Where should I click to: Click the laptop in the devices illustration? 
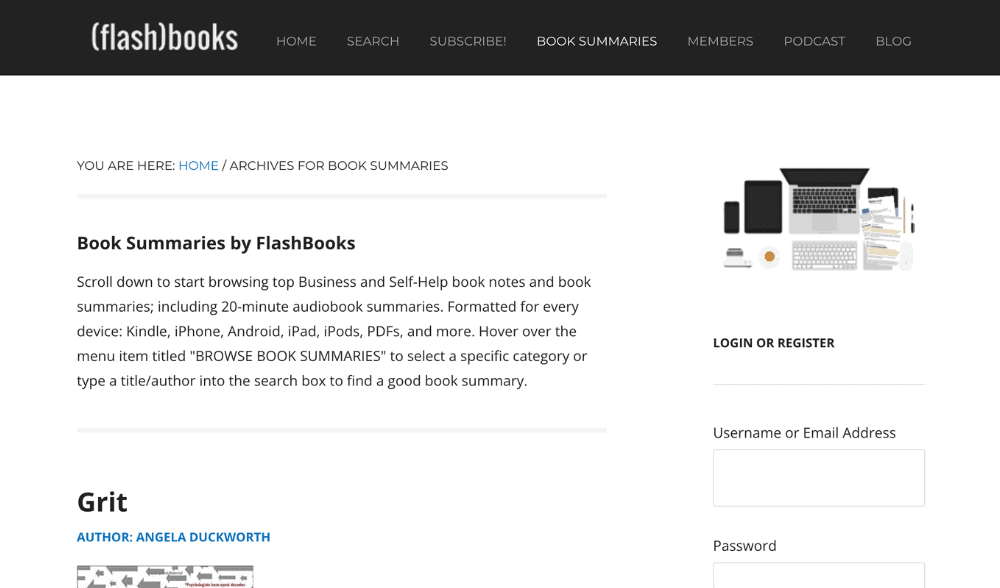tap(823, 196)
